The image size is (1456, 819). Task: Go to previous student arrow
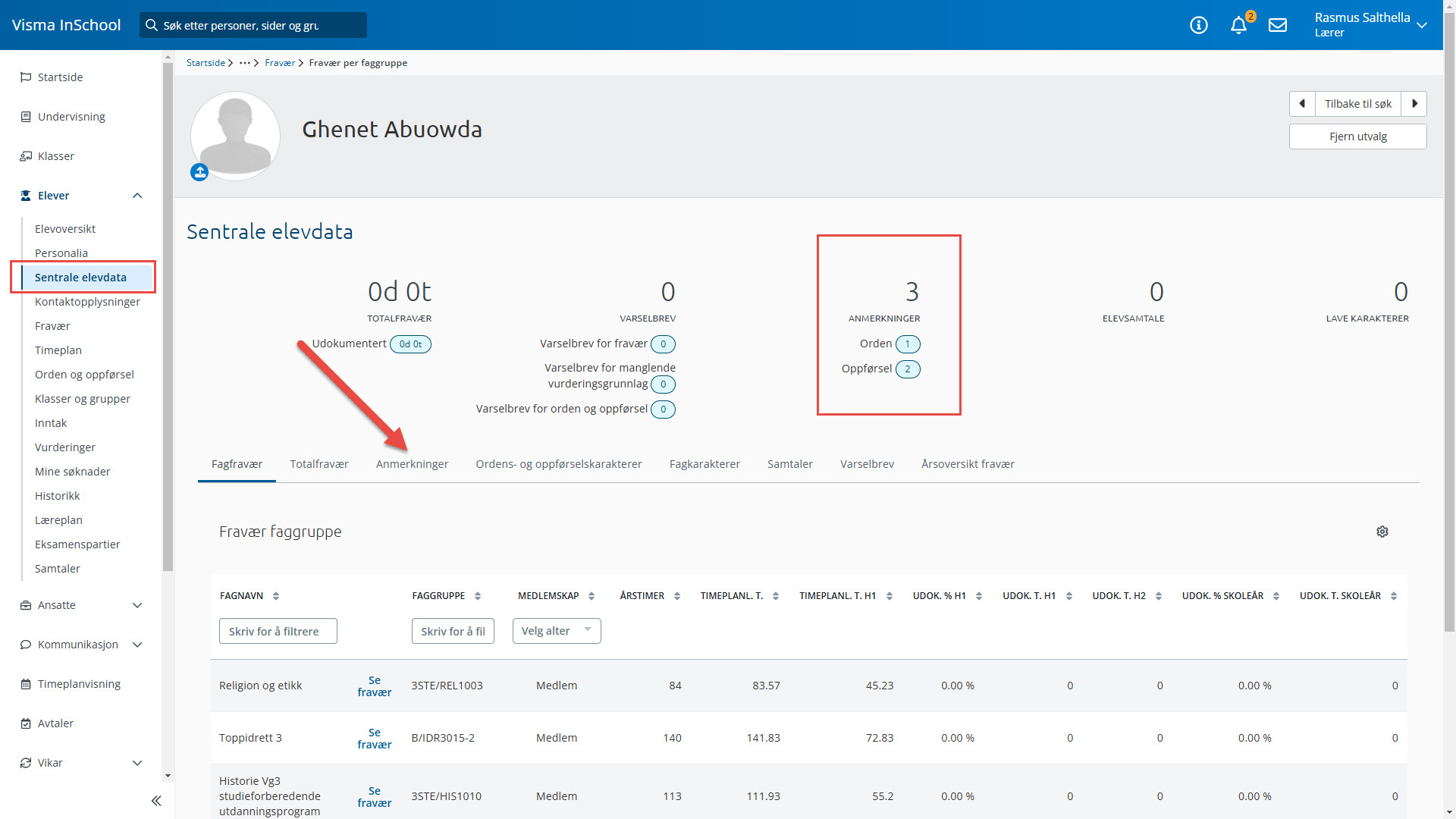(x=1302, y=104)
